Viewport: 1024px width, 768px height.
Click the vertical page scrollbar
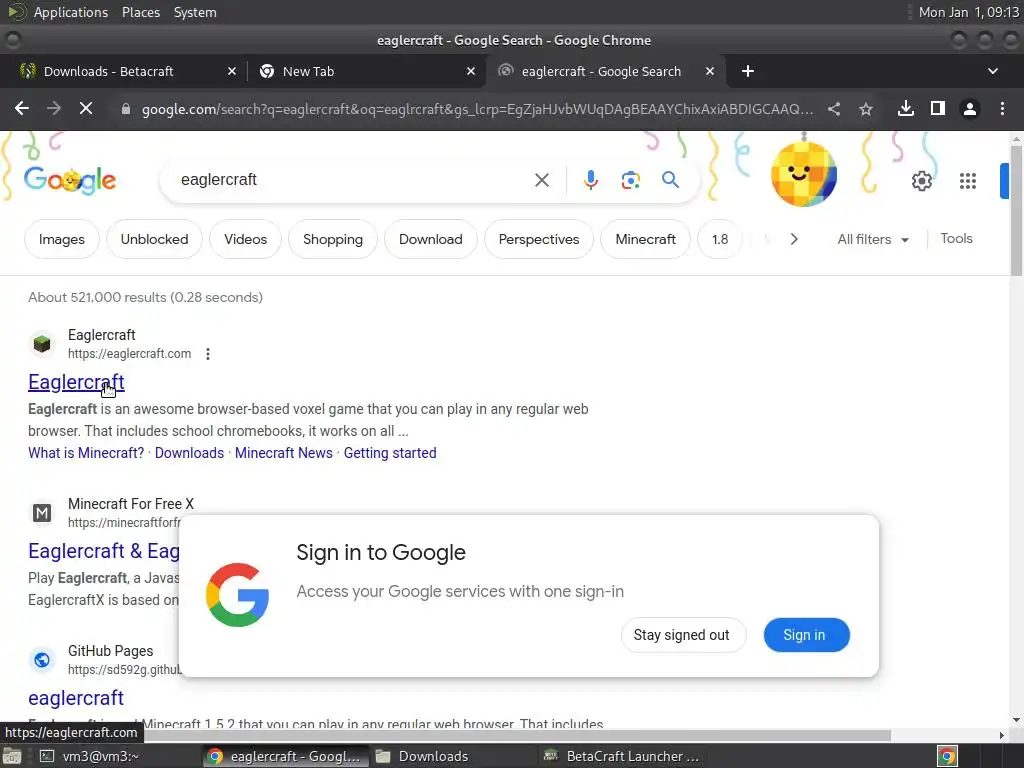pos(1016,209)
